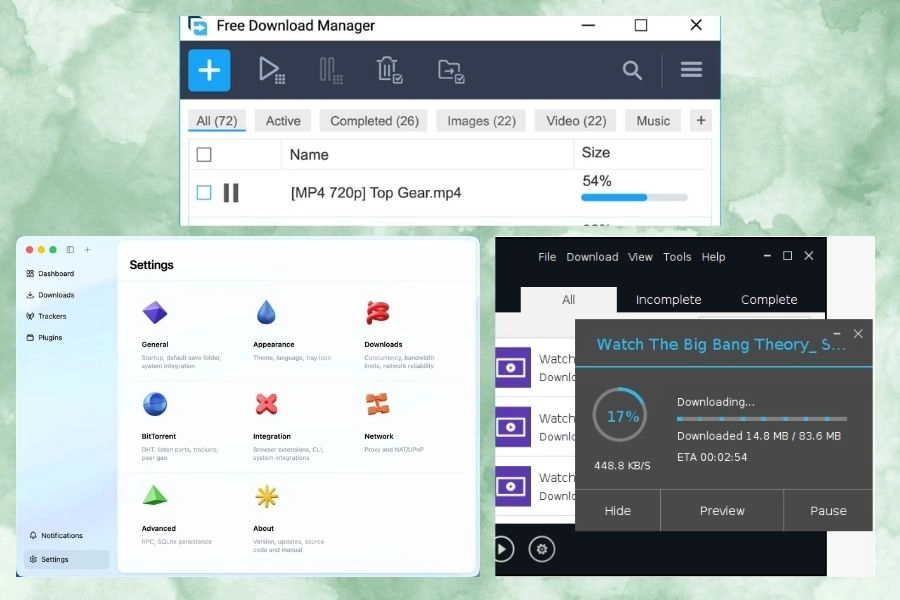The height and width of the screenshot is (600, 900).
Task: Open About settings yellow asterisk icon
Action: point(267,497)
